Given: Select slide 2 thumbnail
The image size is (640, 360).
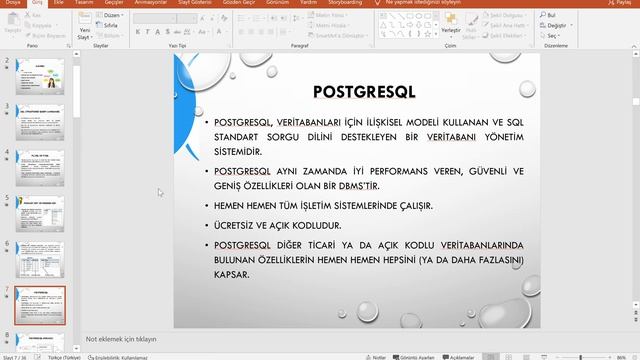Looking at the screenshot, I should point(40,77).
